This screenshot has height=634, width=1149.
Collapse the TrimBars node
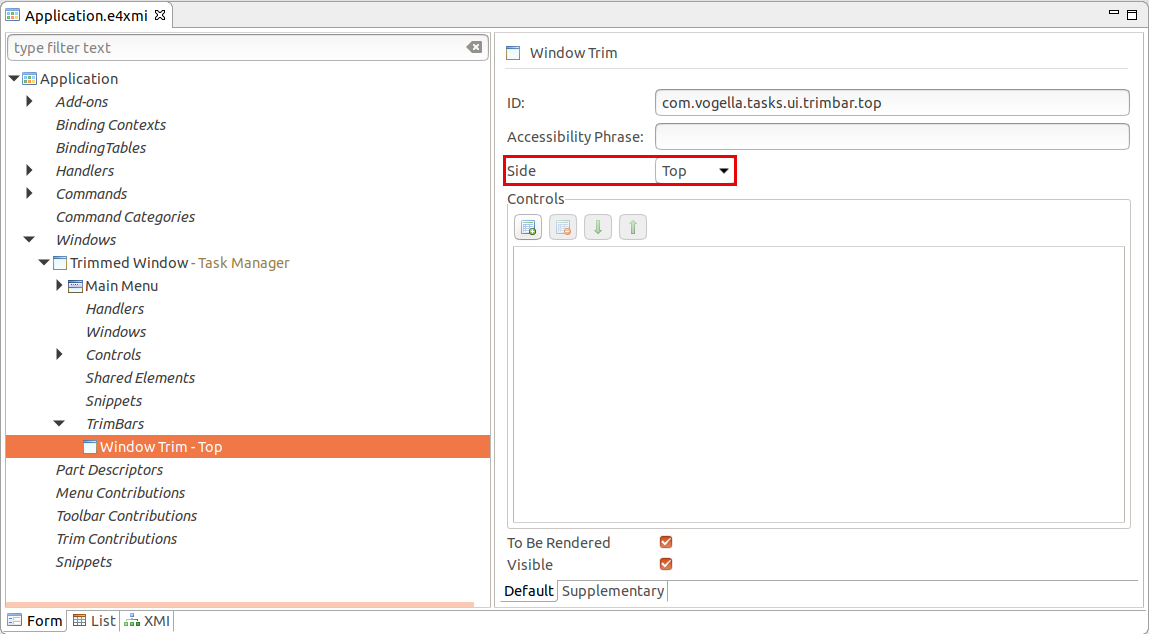tap(59, 423)
